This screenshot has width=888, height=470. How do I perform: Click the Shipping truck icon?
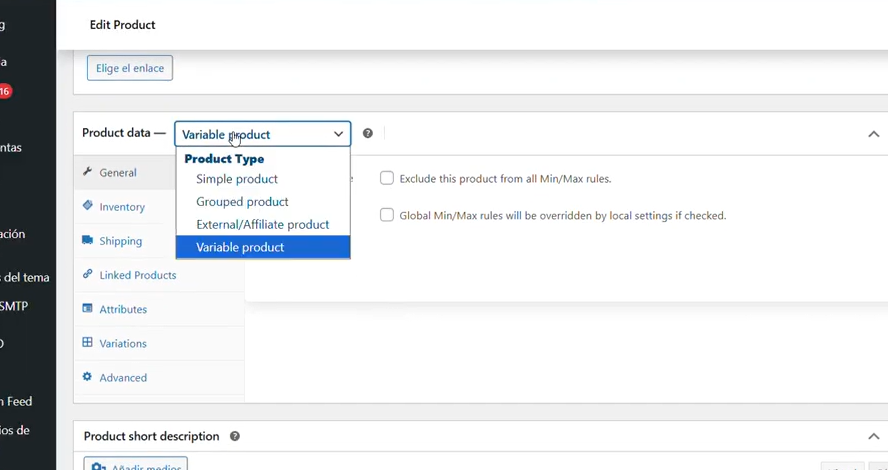click(x=88, y=240)
